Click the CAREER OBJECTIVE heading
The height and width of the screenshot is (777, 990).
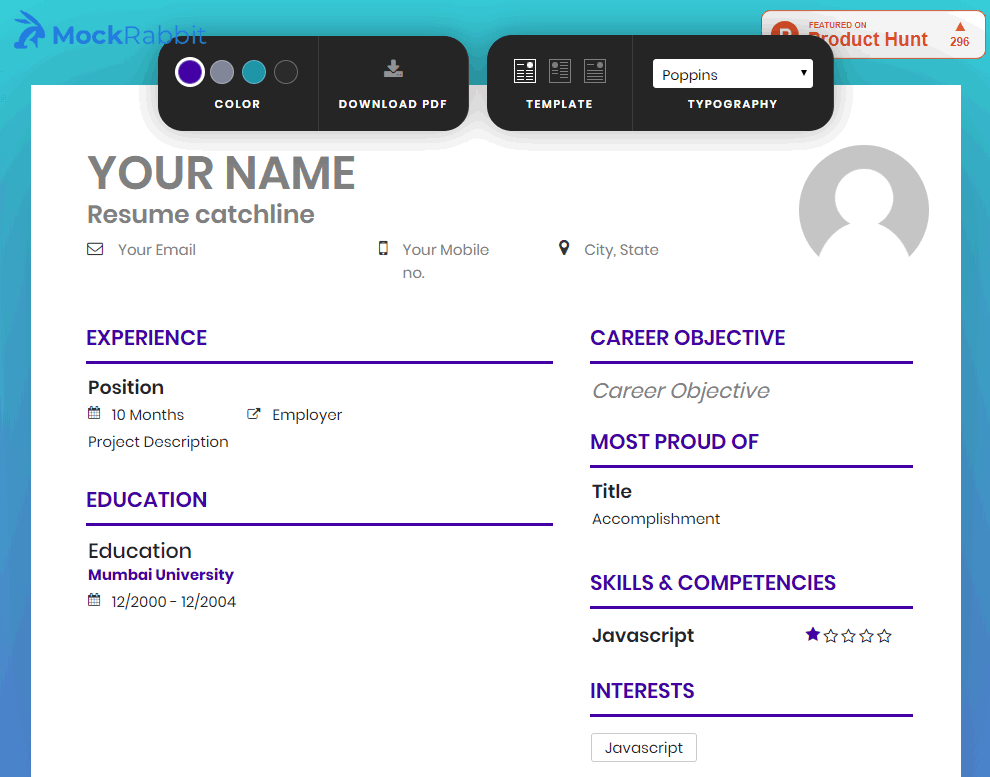point(688,338)
